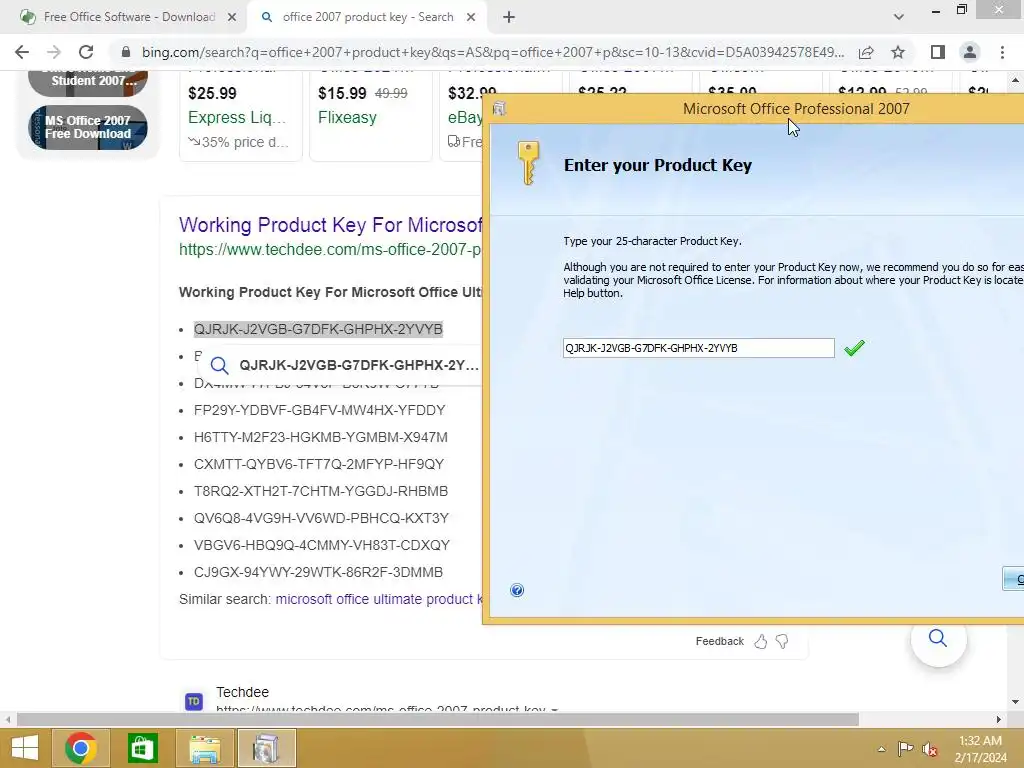The height and width of the screenshot is (768, 1024).
Task: Open the Flixeasy seller link
Action: click(347, 118)
